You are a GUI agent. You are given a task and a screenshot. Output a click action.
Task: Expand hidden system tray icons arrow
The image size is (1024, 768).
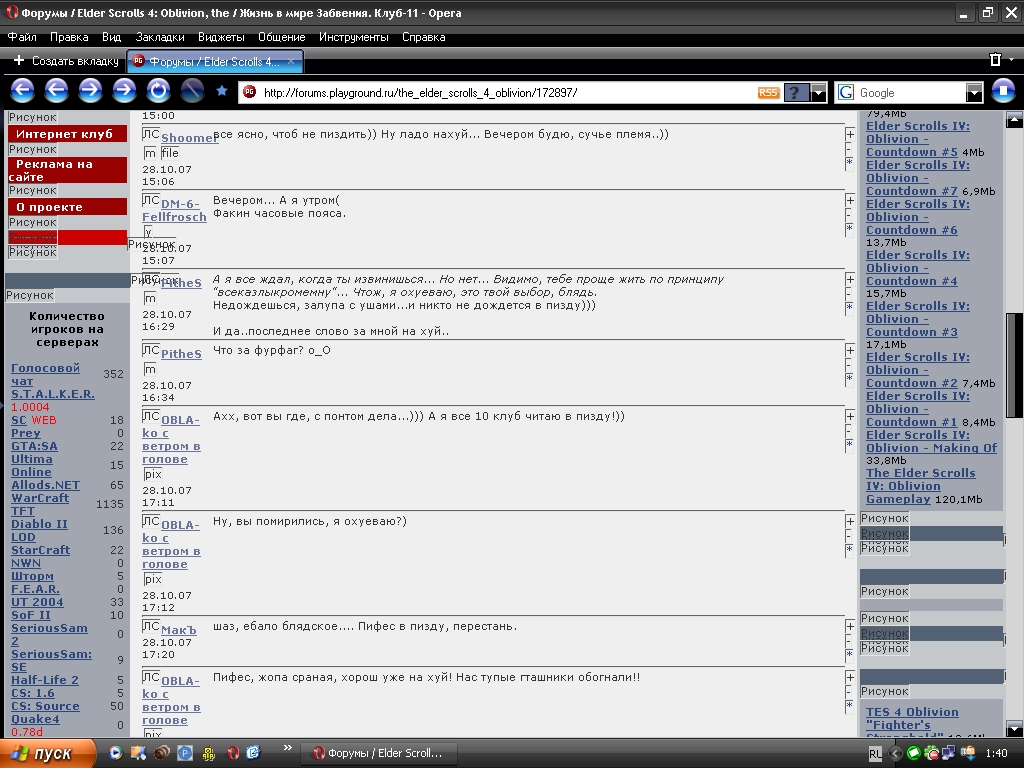pos(895,754)
